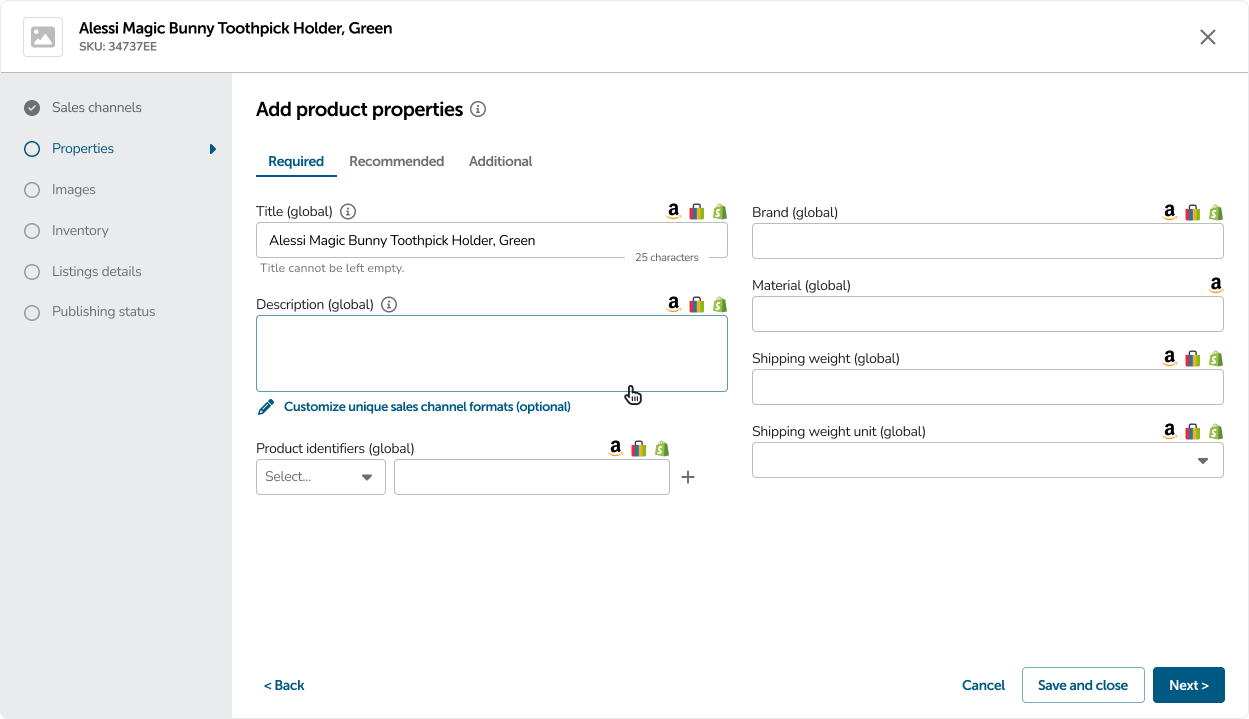Screen dimensions: 1249x719
Task: Switch to the Recommended tab
Action: click(x=396, y=161)
